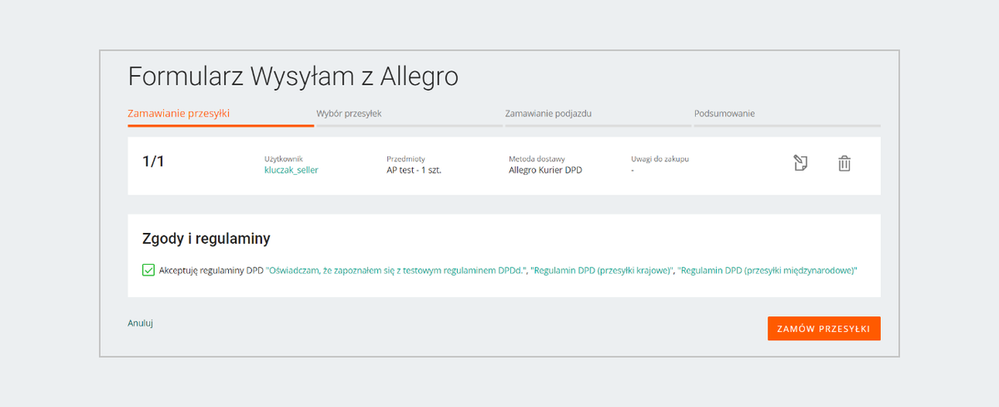This screenshot has height=407, width=999.
Task: Open the Wybór przesyłek step
Action: click(349, 113)
